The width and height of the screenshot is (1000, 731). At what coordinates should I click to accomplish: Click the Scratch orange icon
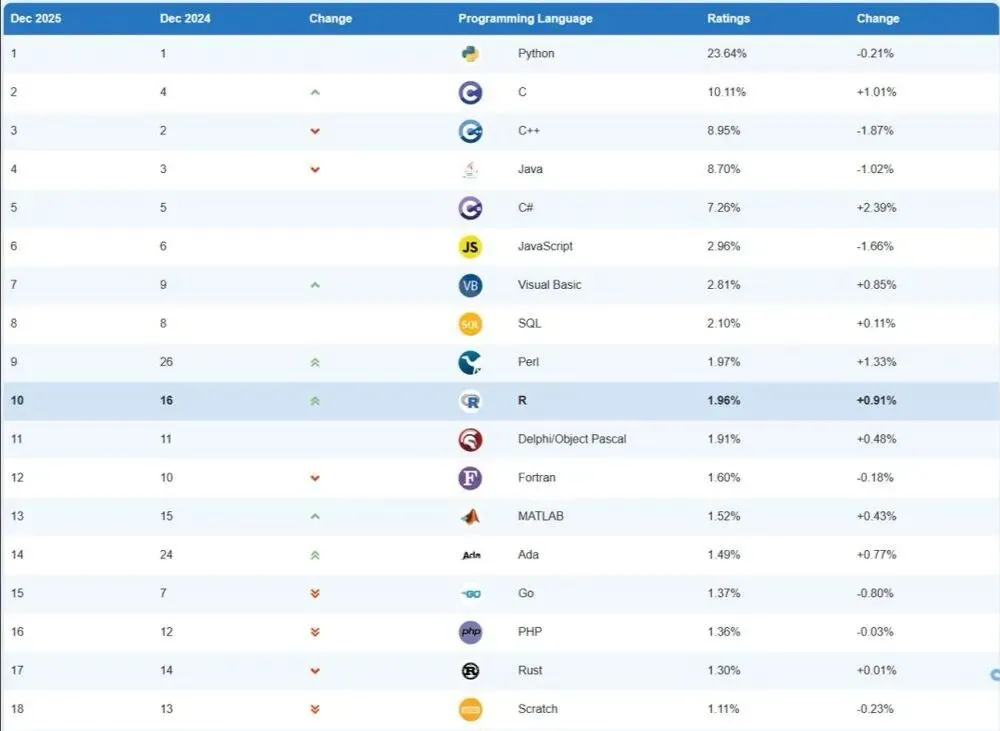[x=470, y=709]
